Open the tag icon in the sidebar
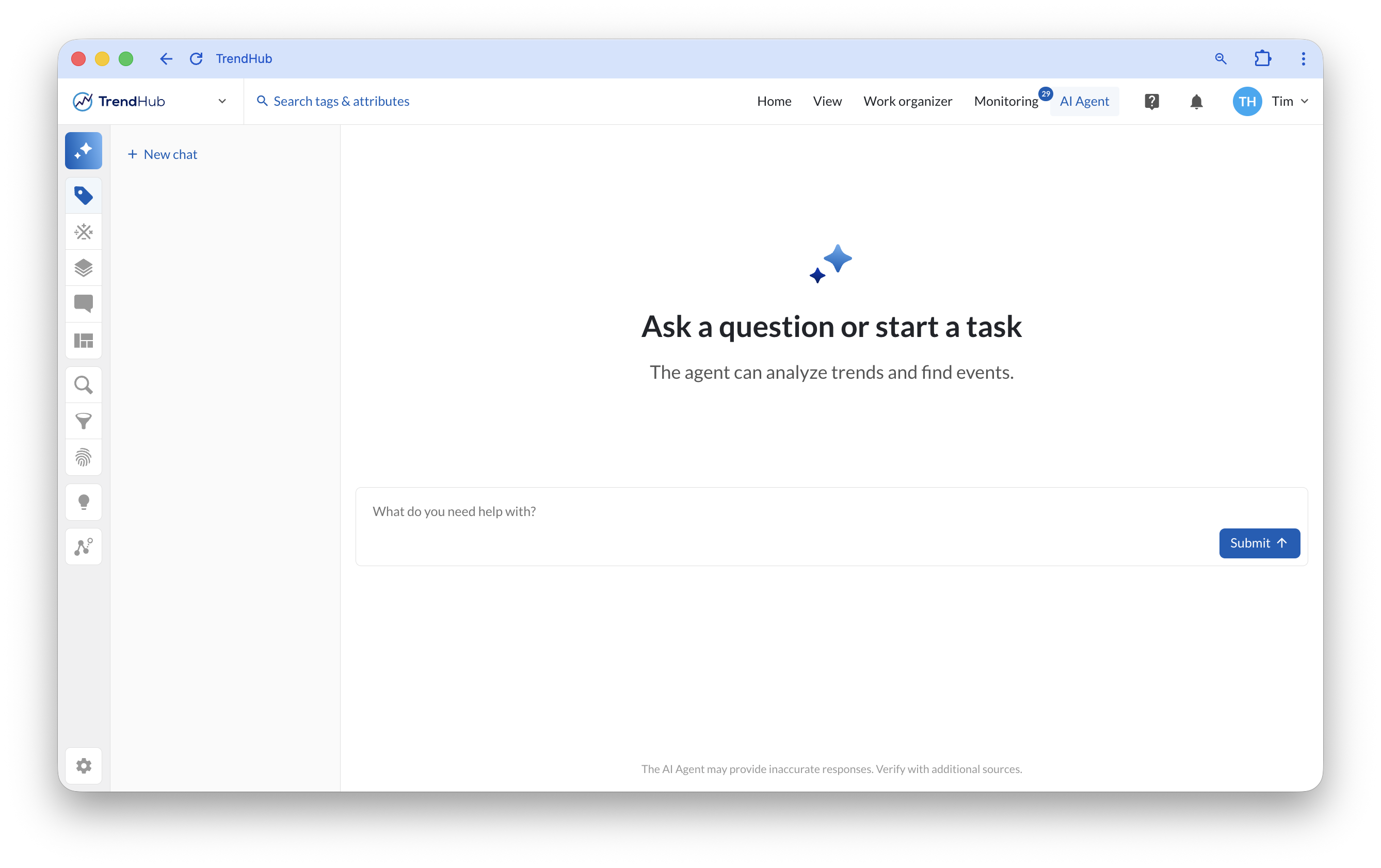The height and width of the screenshot is (868, 1381). tap(83, 196)
